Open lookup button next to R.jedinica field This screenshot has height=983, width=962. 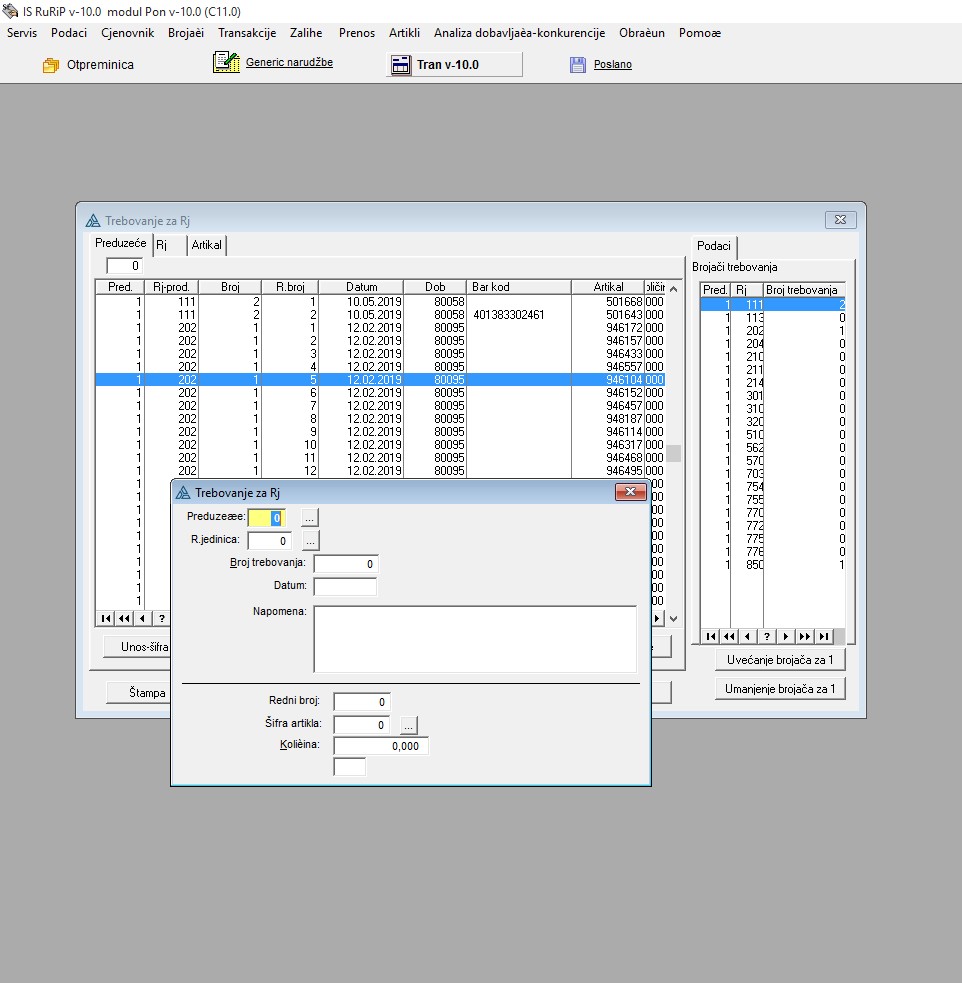tap(310, 541)
